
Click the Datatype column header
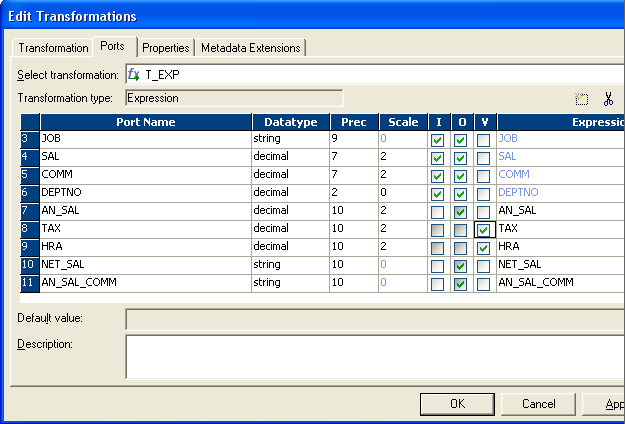click(291, 122)
